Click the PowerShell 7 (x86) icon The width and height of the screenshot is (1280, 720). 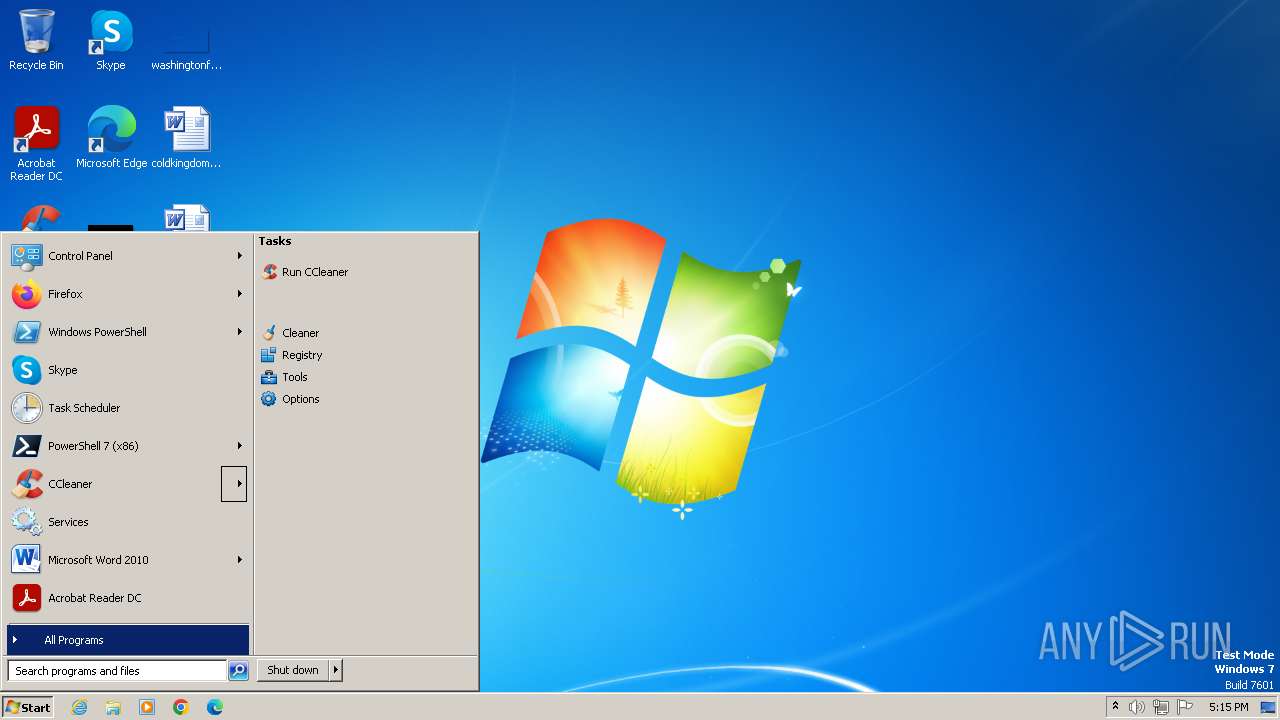tap(27, 446)
